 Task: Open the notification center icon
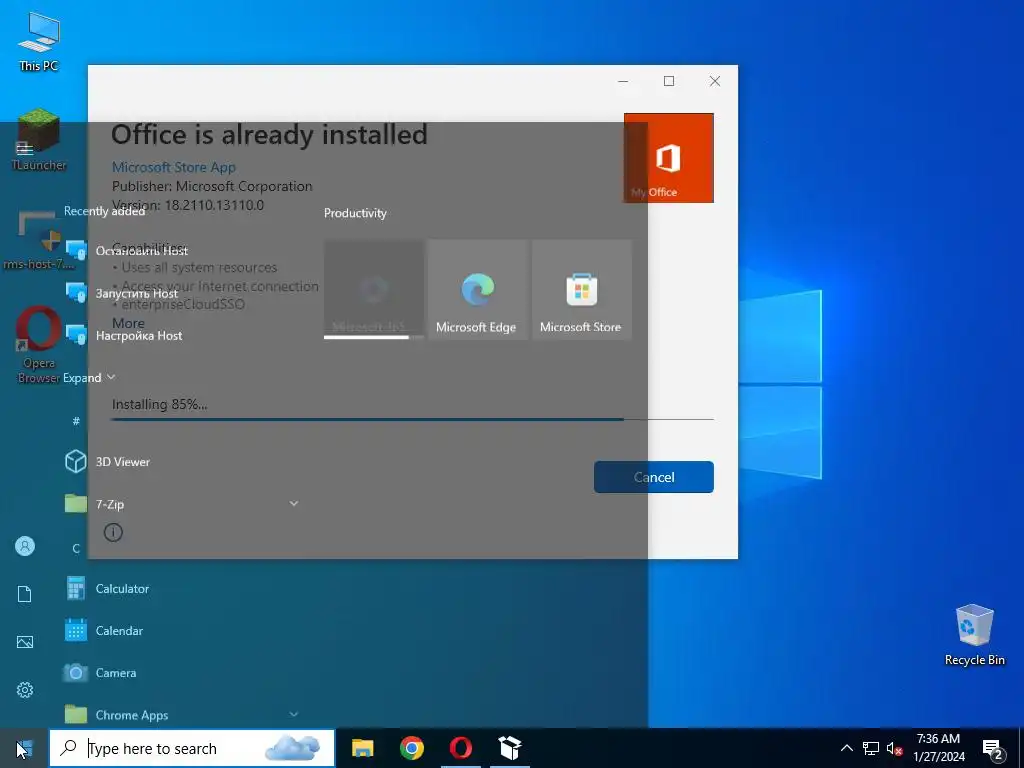(993, 750)
